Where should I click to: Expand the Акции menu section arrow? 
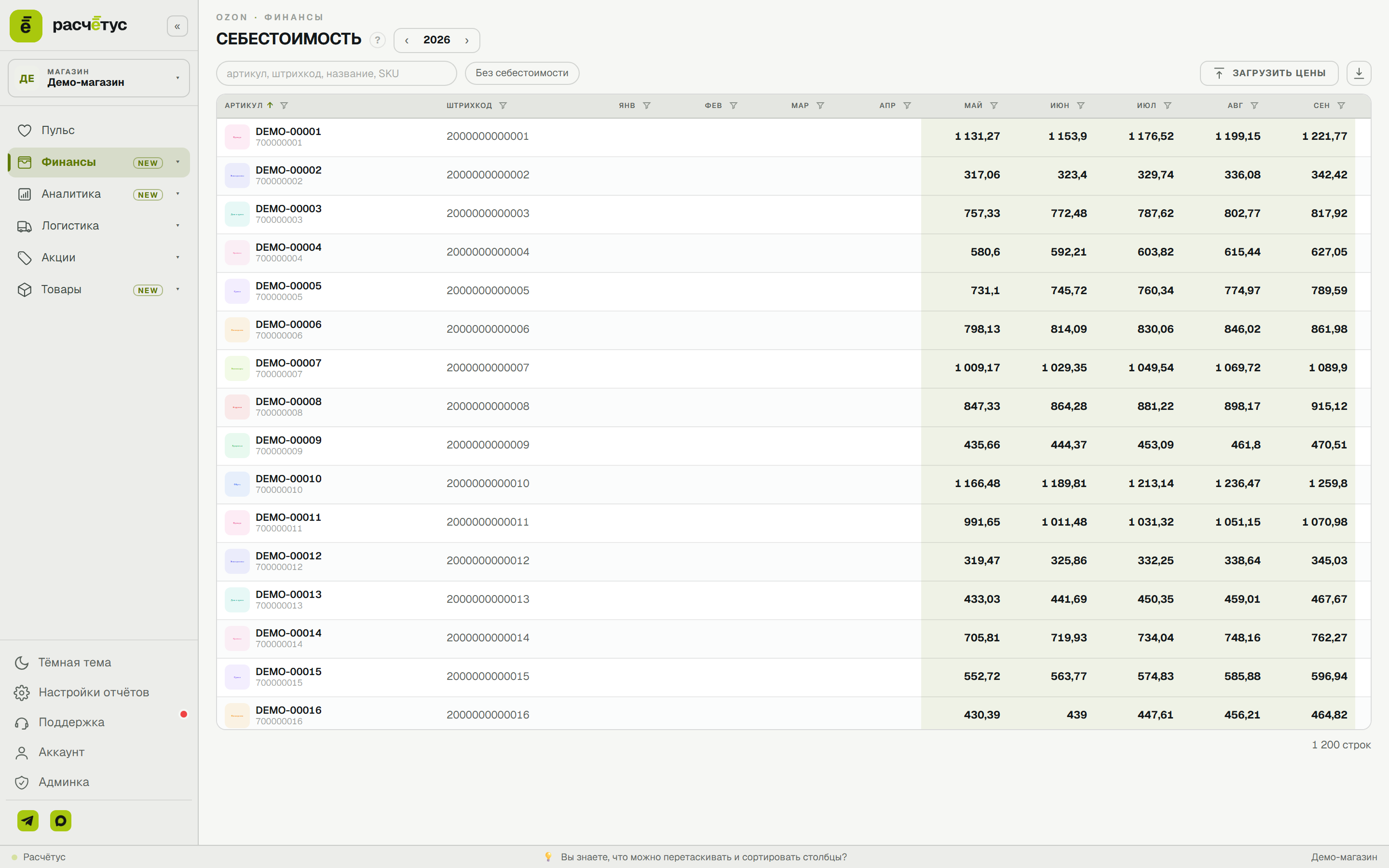(178, 257)
